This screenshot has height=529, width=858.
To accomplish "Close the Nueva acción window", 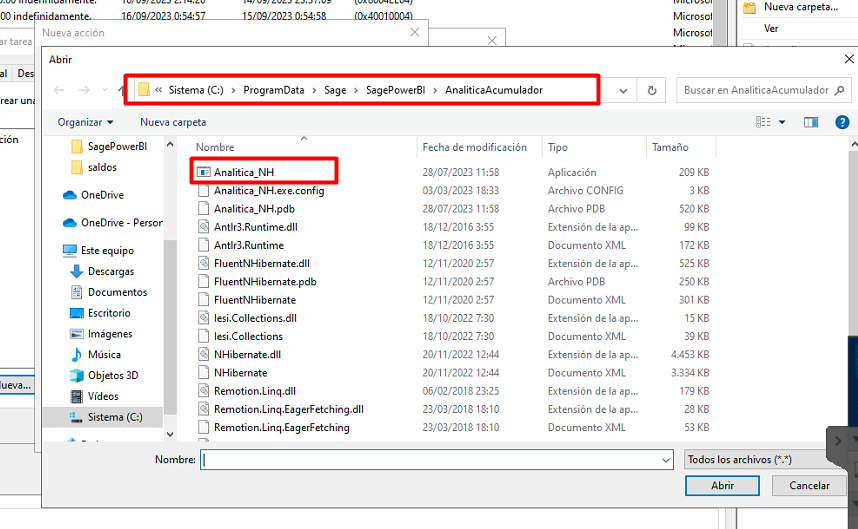I will click(414, 32).
